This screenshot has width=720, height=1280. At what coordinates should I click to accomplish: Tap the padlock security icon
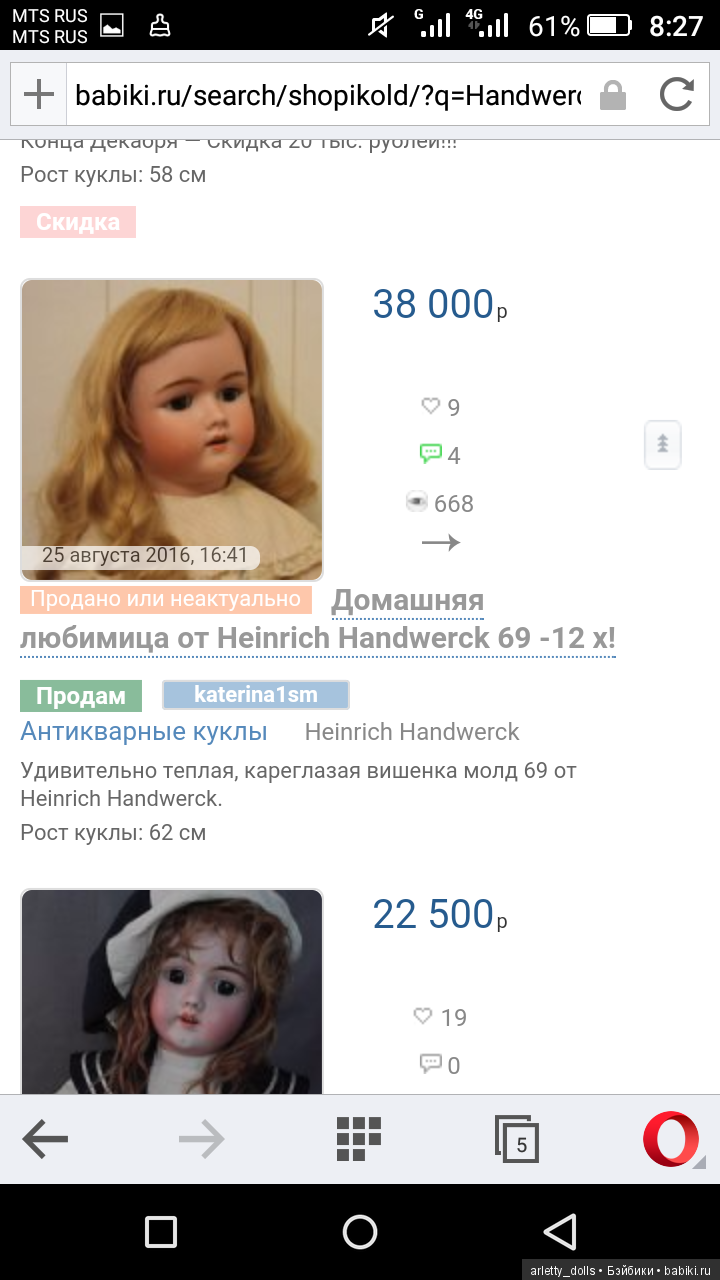(x=612, y=96)
